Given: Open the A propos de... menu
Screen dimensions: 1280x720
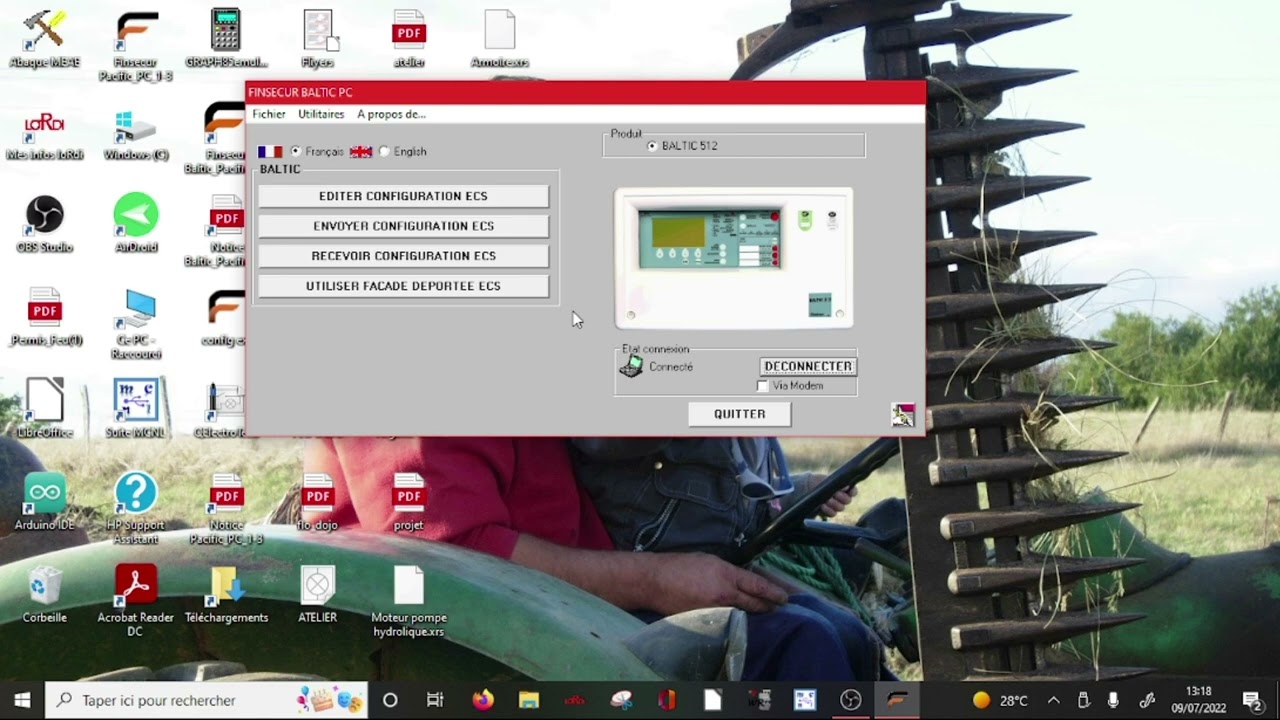Looking at the screenshot, I should [391, 114].
